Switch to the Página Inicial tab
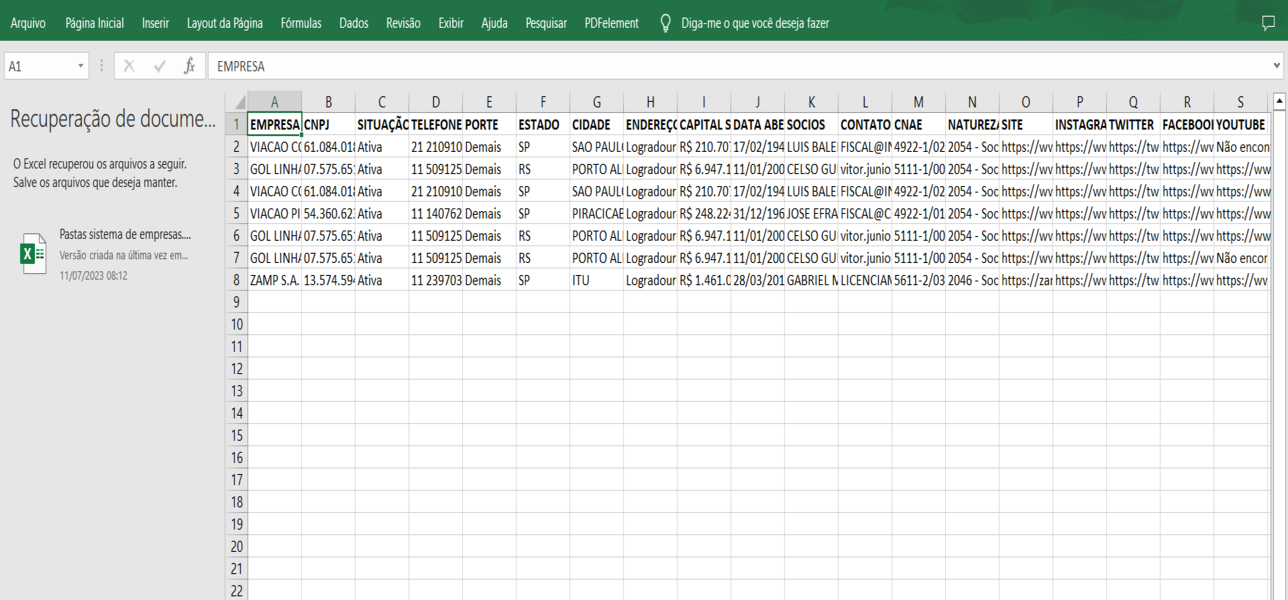Image resolution: width=1288 pixels, height=600 pixels. (95, 23)
